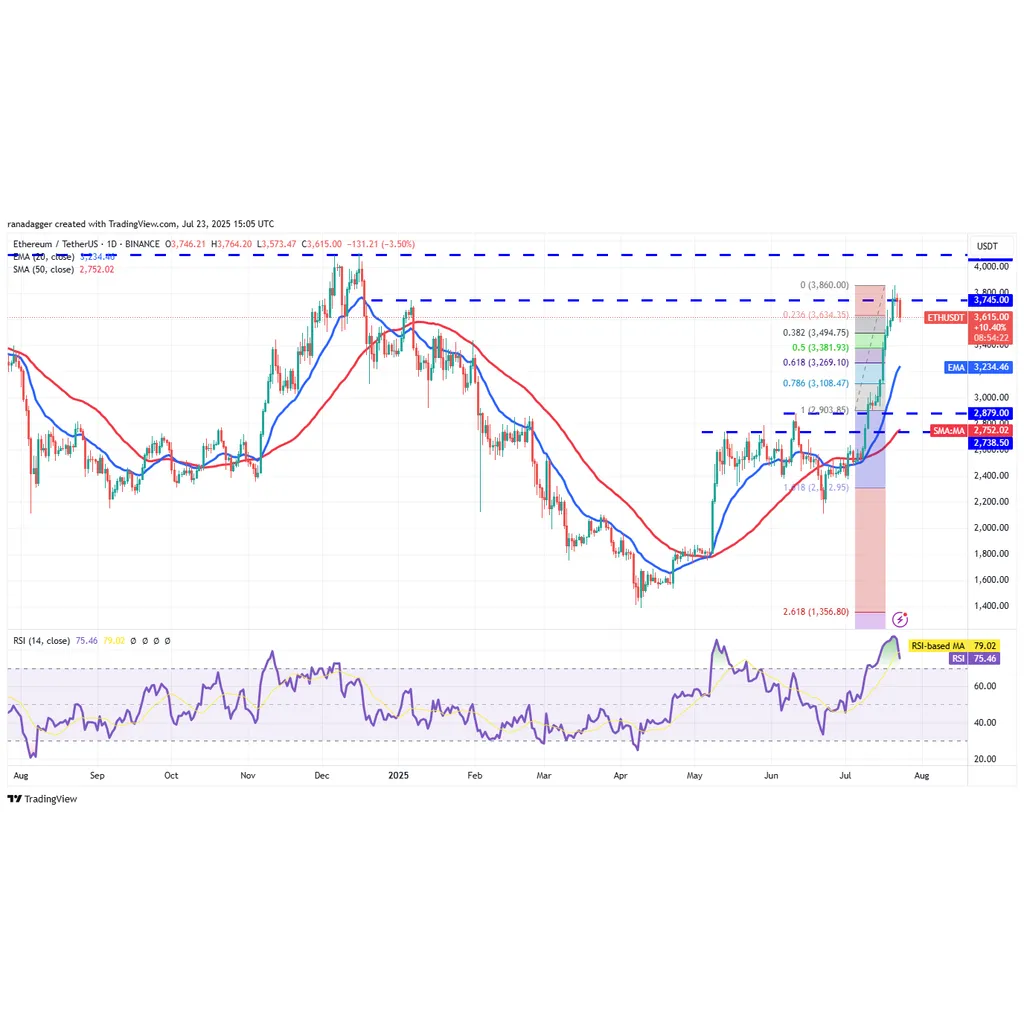Click the purple RSI tag beside 75.46

pyautogui.click(x=958, y=658)
